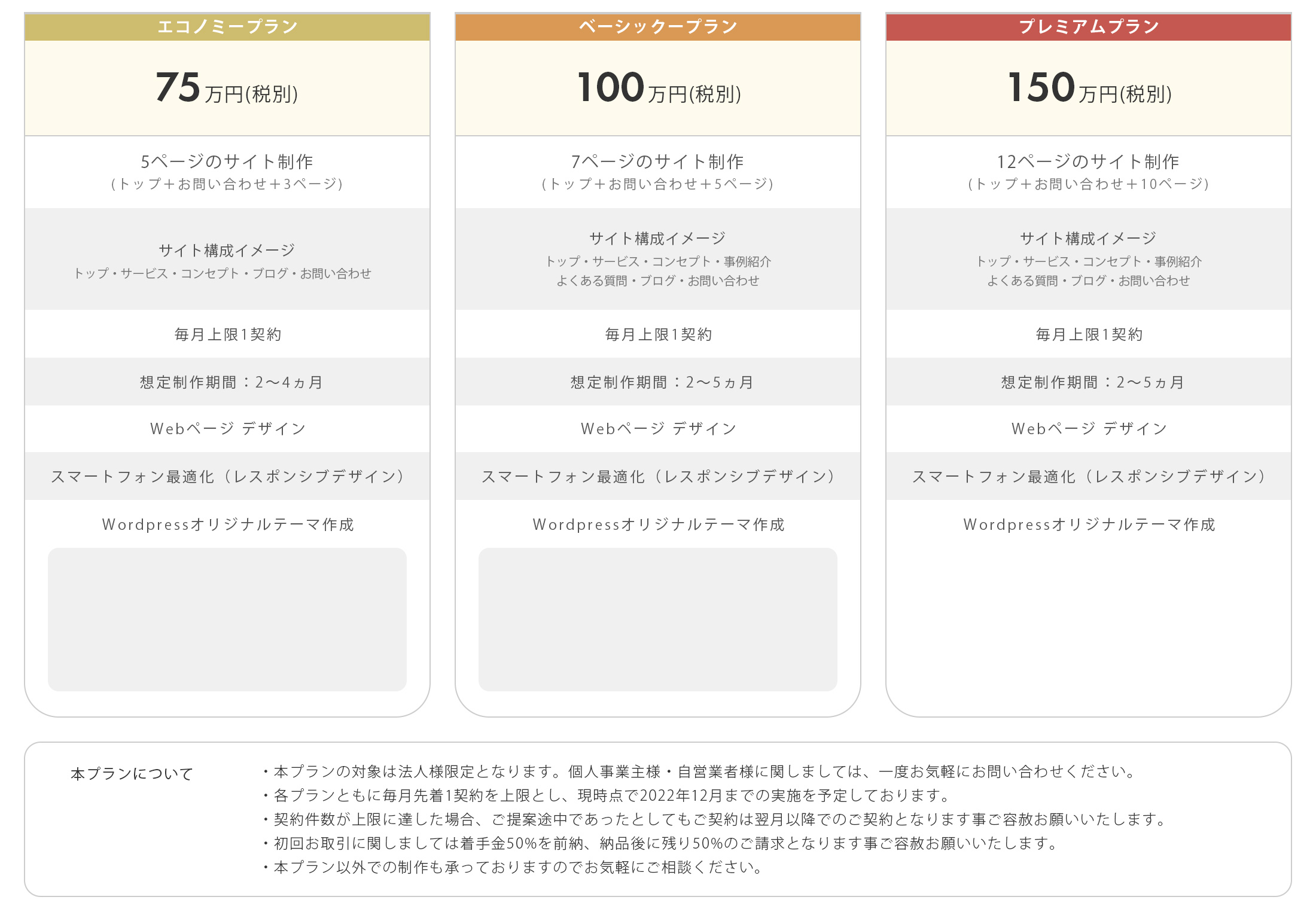Screen dimensions: 1316x909
Task: Click the エコノミープラン header
Action: point(227,27)
